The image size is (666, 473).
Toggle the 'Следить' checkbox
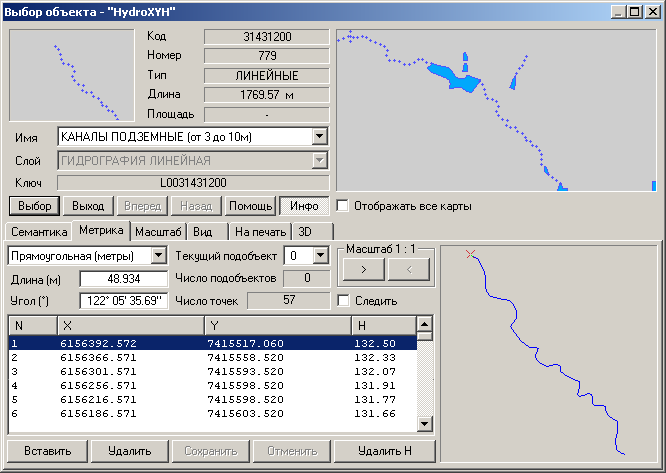pos(344,300)
